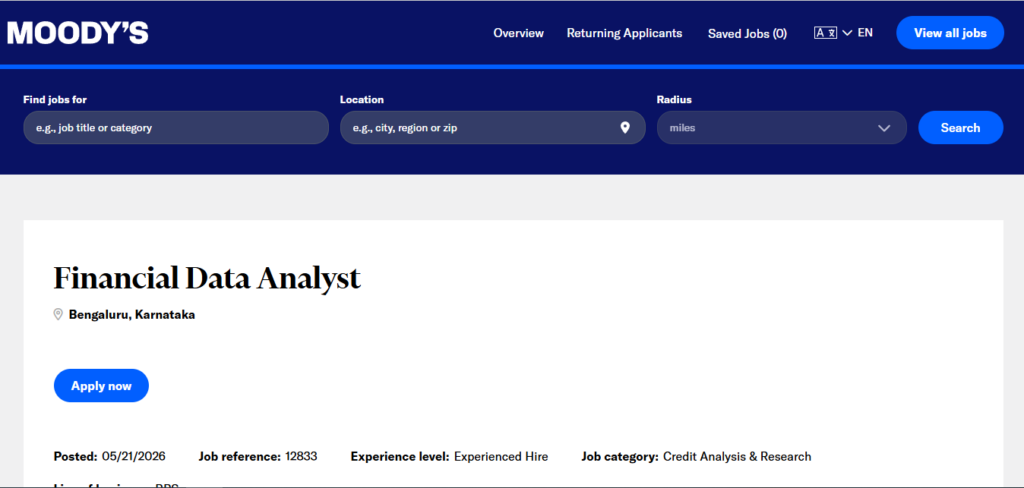This screenshot has width=1024, height=488.
Task: Click the Job category: label
Action: tap(620, 456)
